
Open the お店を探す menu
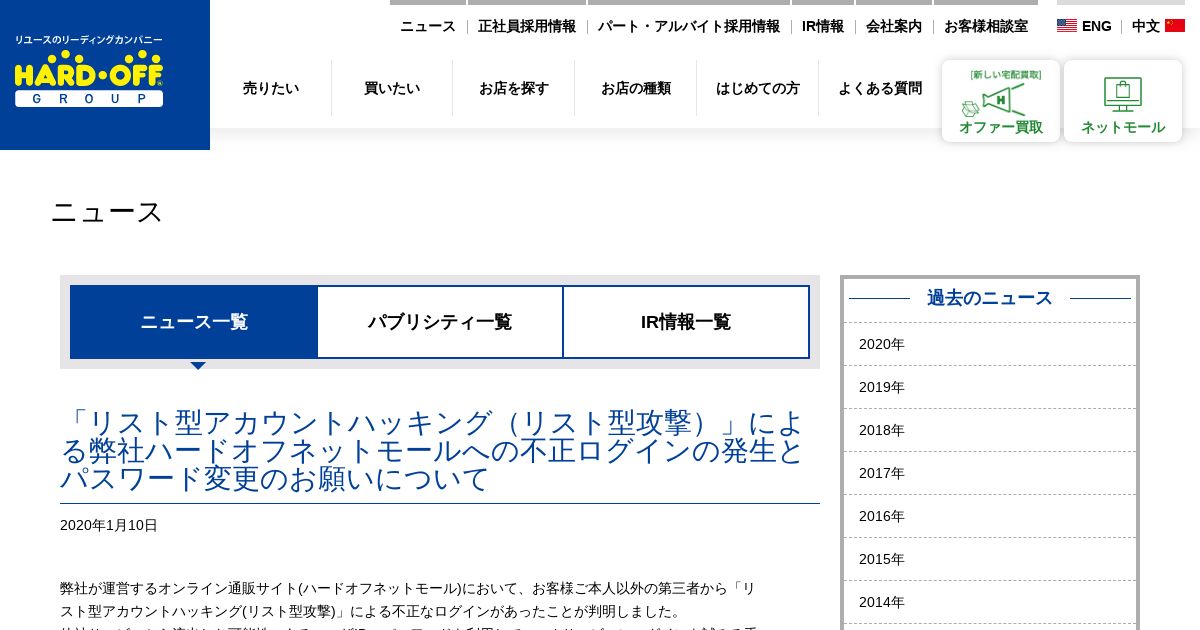click(x=514, y=88)
